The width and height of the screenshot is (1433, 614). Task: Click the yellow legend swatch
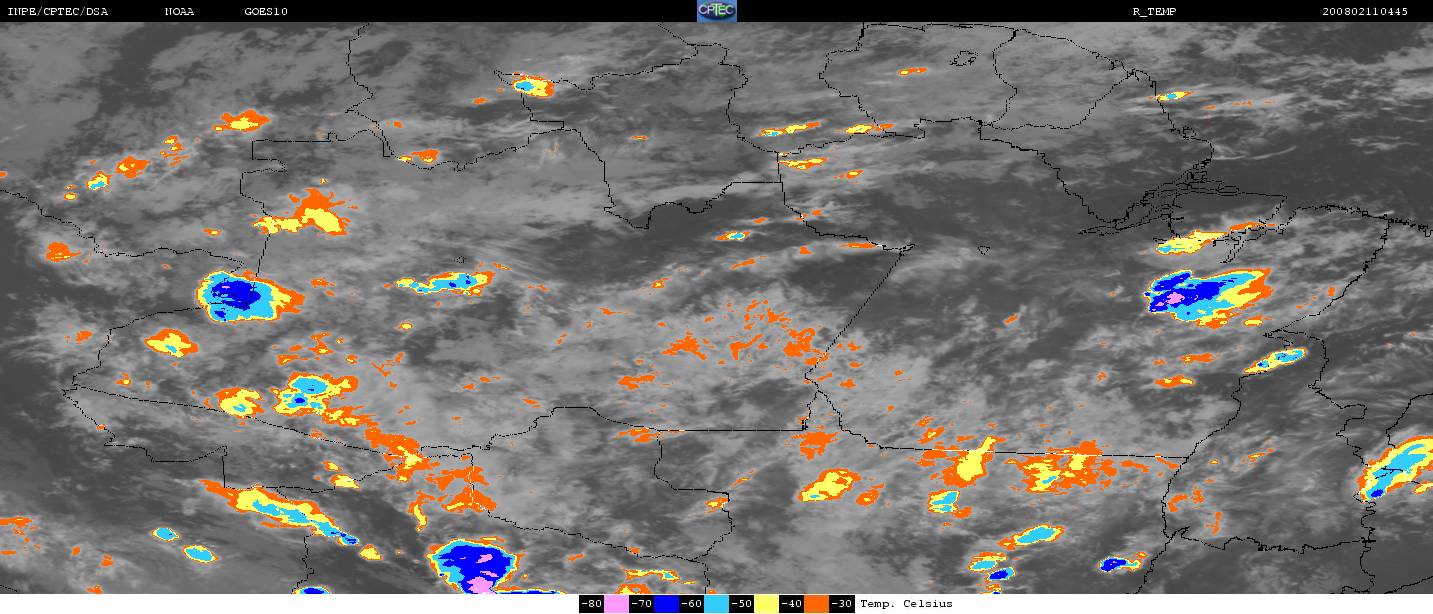[767, 604]
